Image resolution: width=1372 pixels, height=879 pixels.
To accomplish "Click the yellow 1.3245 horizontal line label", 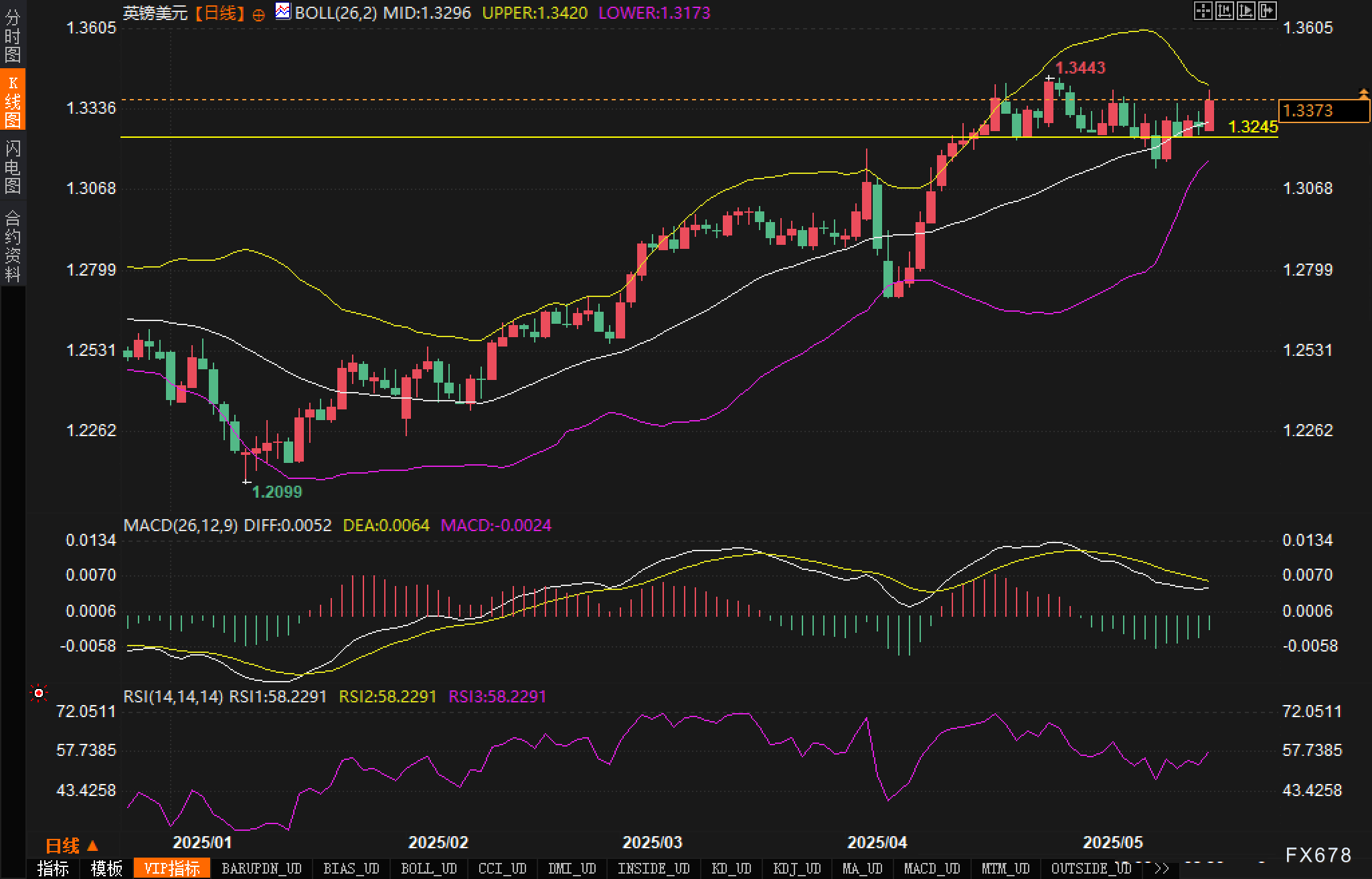I will (x=1253, y=127).
